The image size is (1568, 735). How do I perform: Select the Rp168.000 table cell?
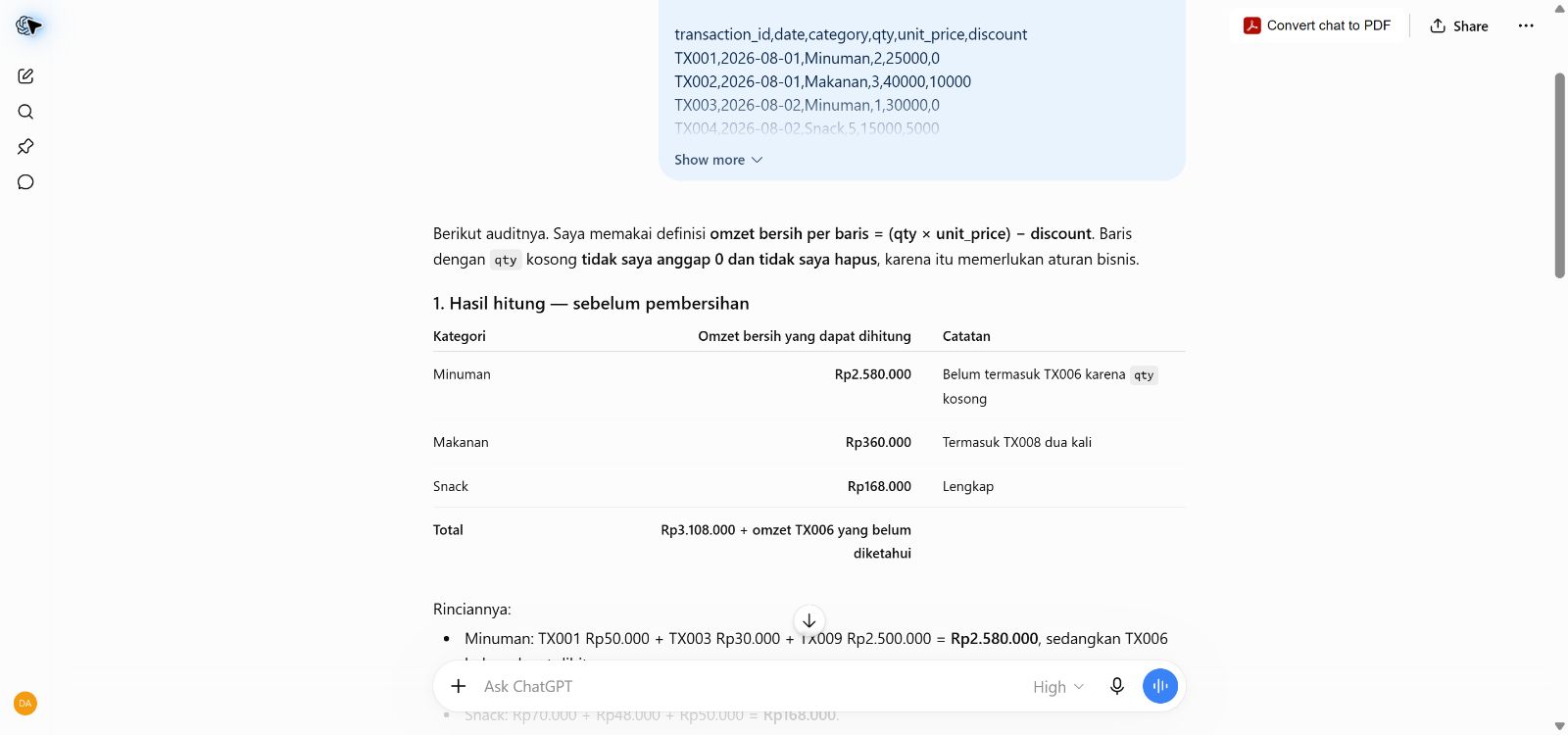[x=879, y=486]
